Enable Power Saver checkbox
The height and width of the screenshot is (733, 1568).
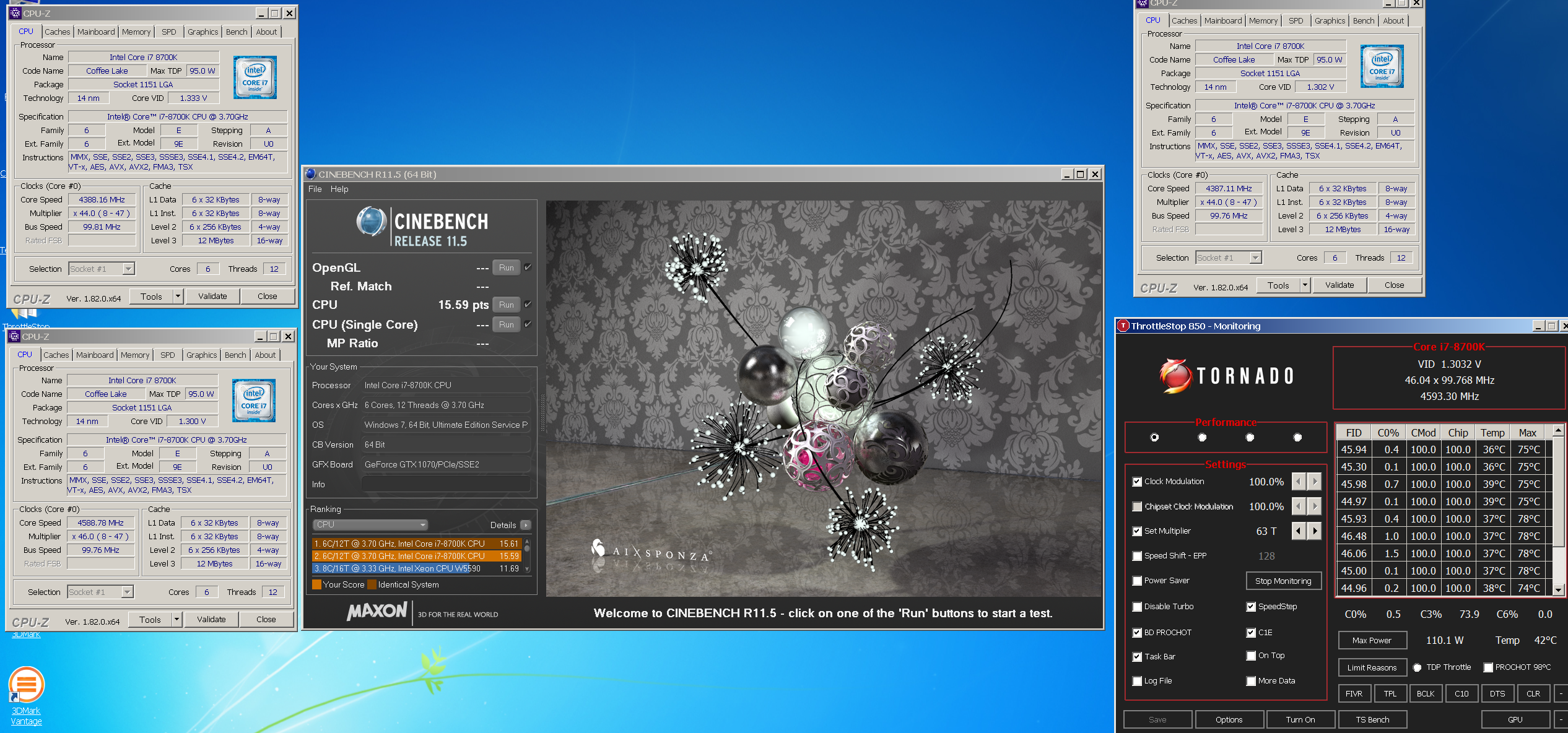pos(1137,581)
